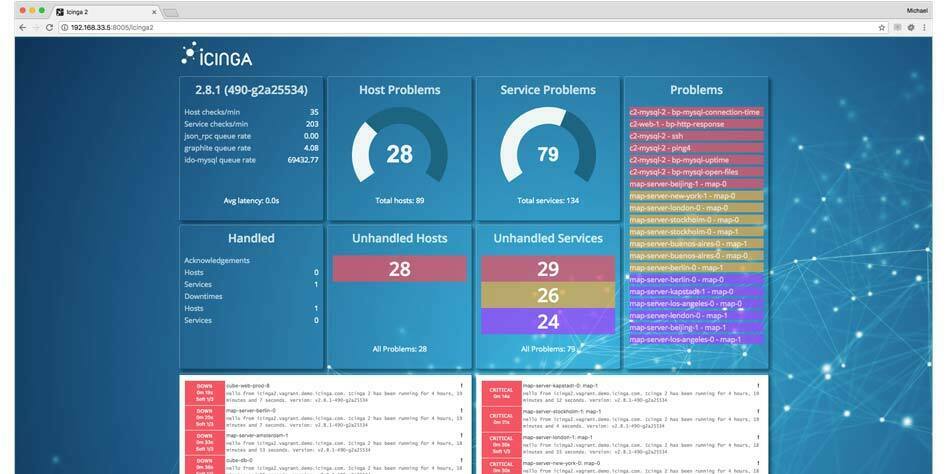The height and width of the screenshot is (474, 950).
Task: Select map-server-kapstadt-1 - map-0 problem
Action: (x=696, y=292)
